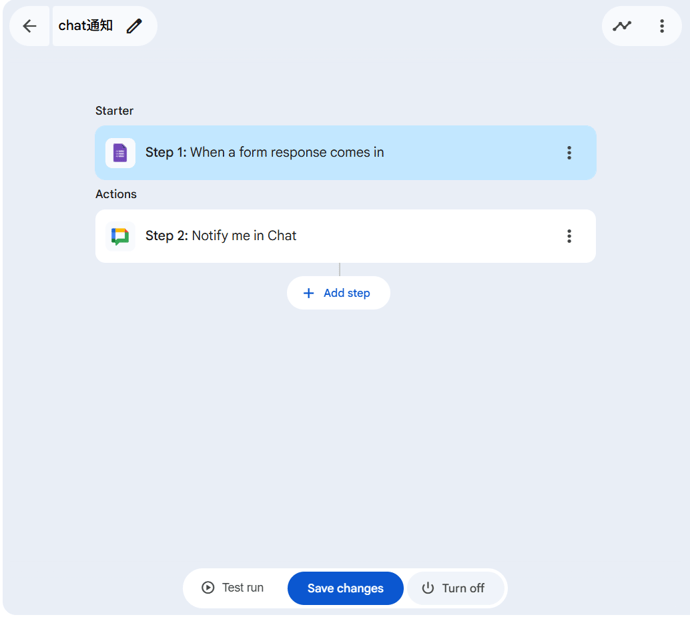The width and height of the screenshot is (690, 617).
Task: Save changes to the flow
Action: pyautogui.click(x=345, y=588)
